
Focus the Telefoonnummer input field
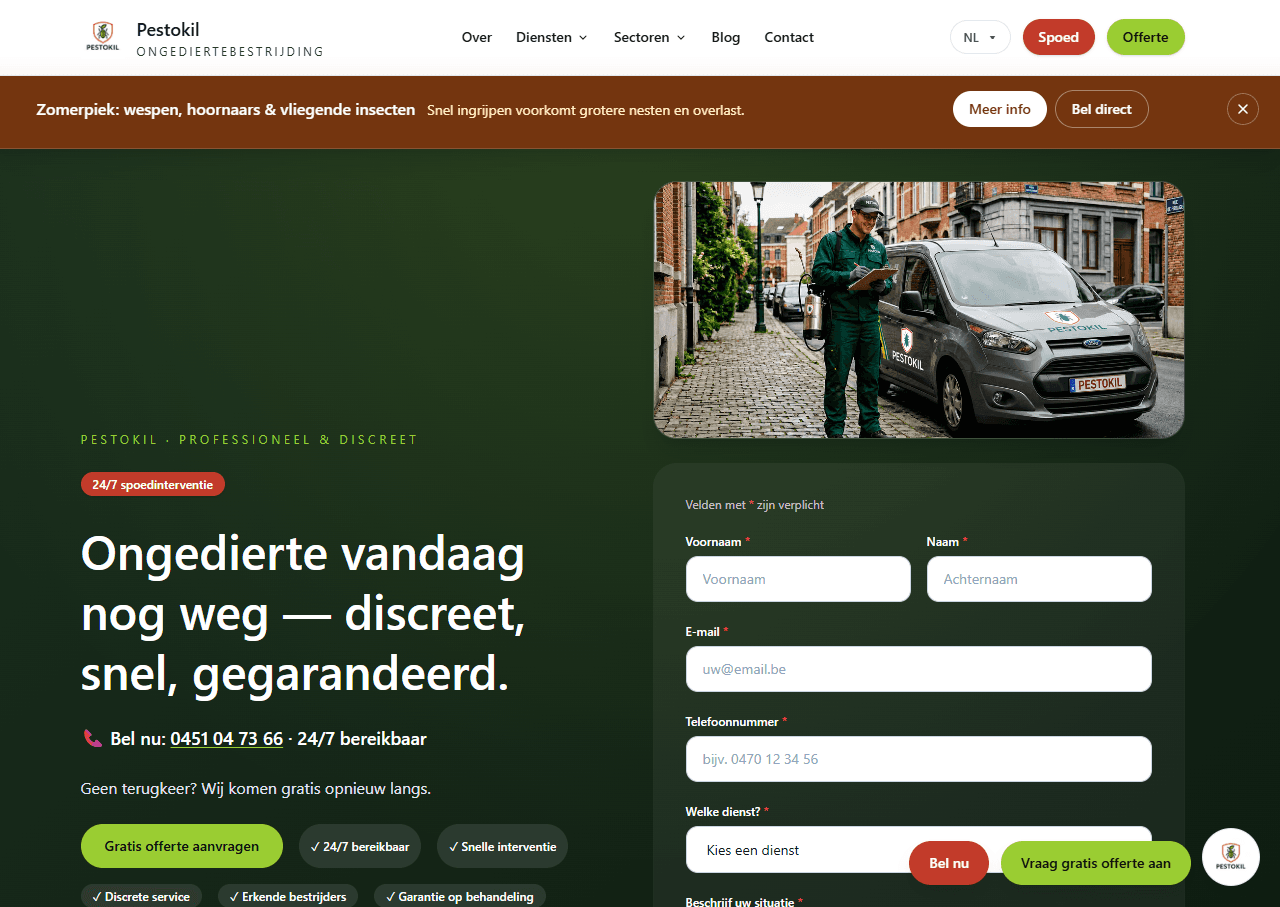[x=919, y=759]
